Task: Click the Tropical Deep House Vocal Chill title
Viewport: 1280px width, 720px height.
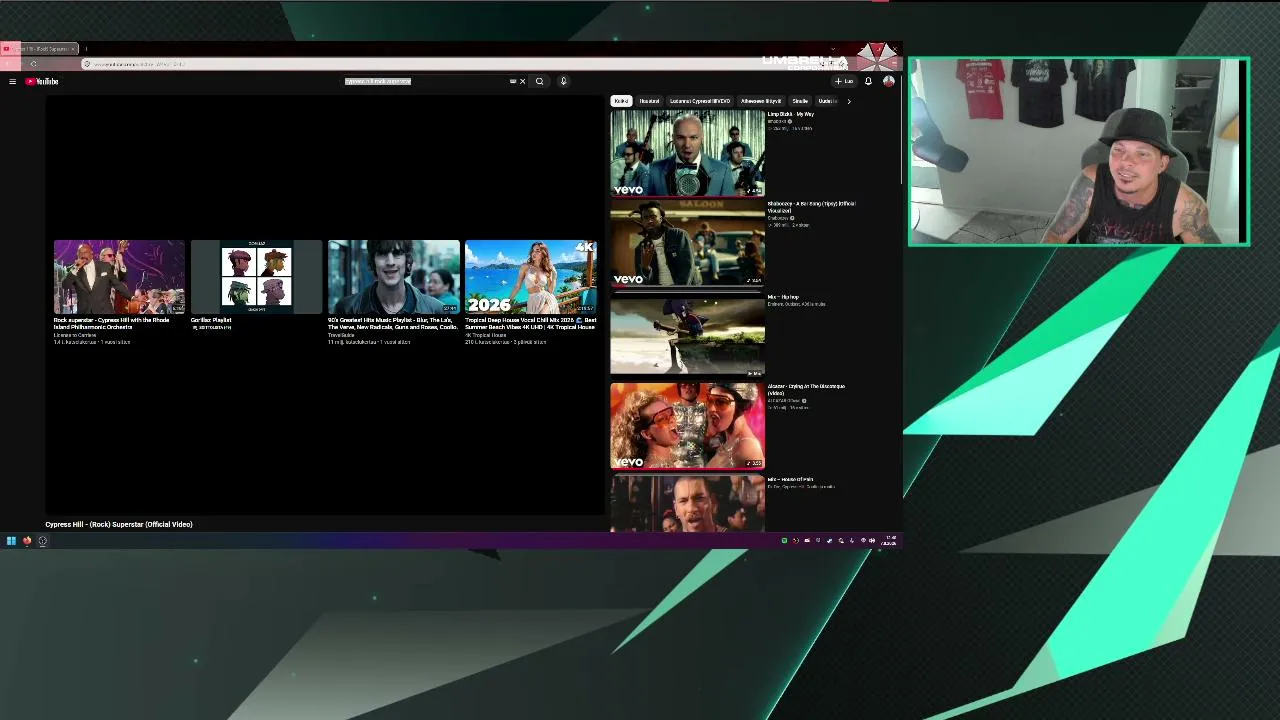Action: click(531, 323)
